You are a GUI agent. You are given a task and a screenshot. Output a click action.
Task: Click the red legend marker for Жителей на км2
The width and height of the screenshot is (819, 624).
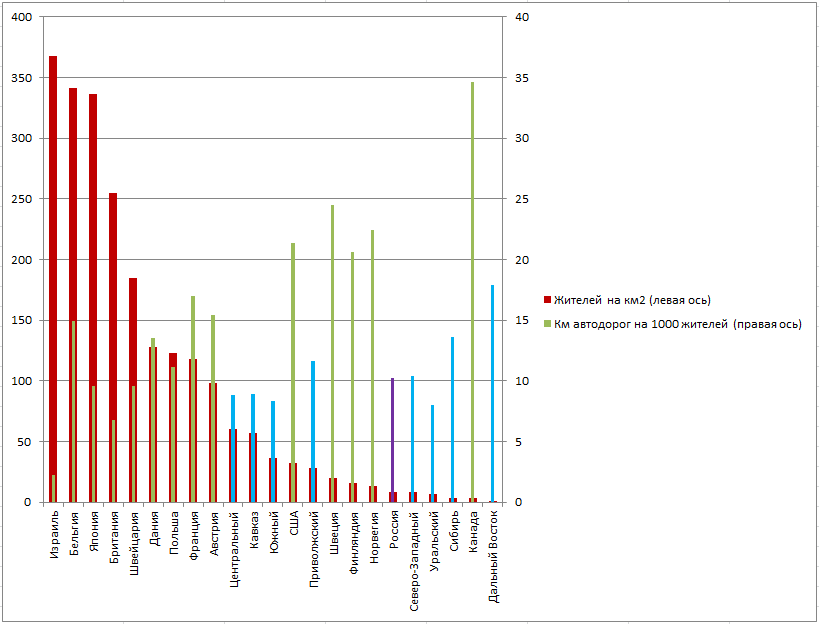click(547, 300)
